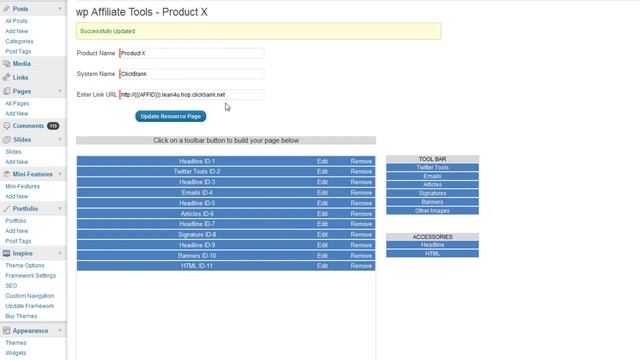Screen dimensions: 640x360
Task: Click the Comments bubble icon in sidebar
Action: pos(7,126)
